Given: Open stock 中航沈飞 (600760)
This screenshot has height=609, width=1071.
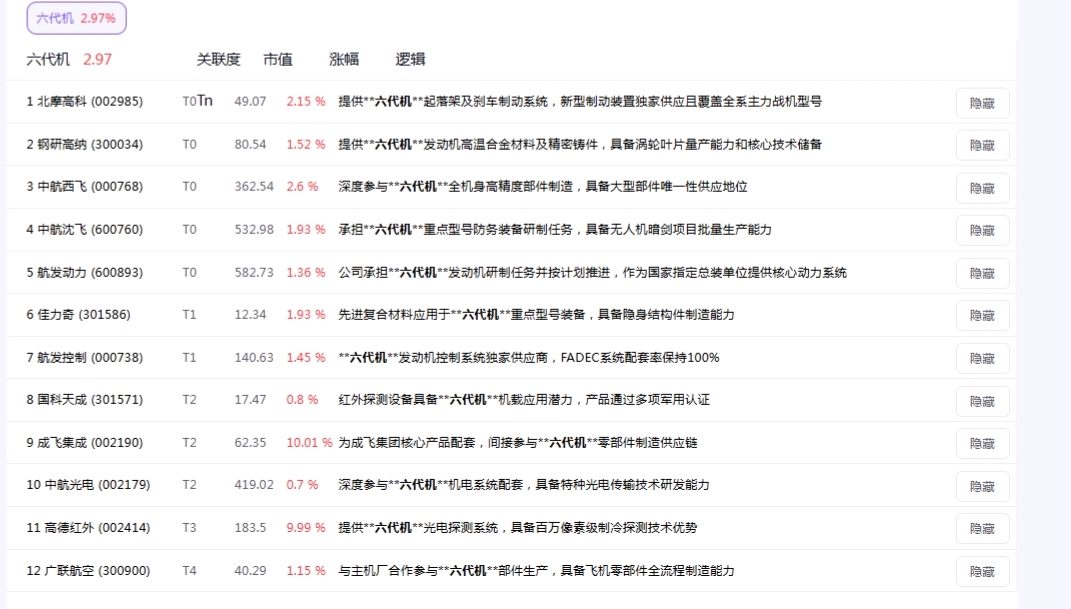Looking at the screenshot, I should point(85,229).
